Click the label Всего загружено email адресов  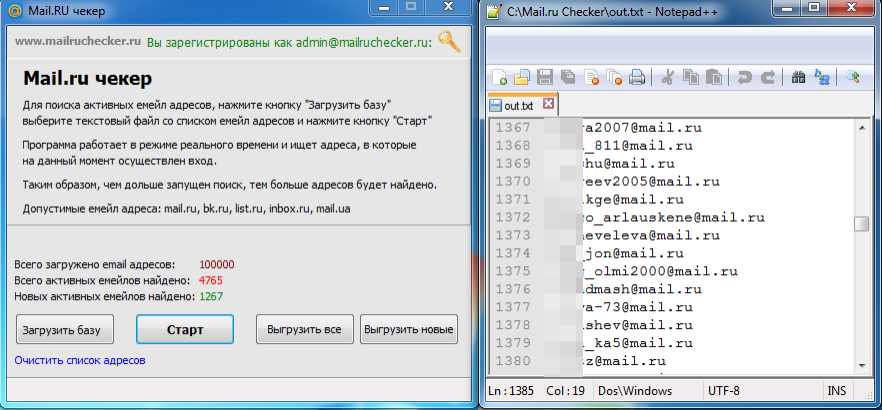click(95, 264)
